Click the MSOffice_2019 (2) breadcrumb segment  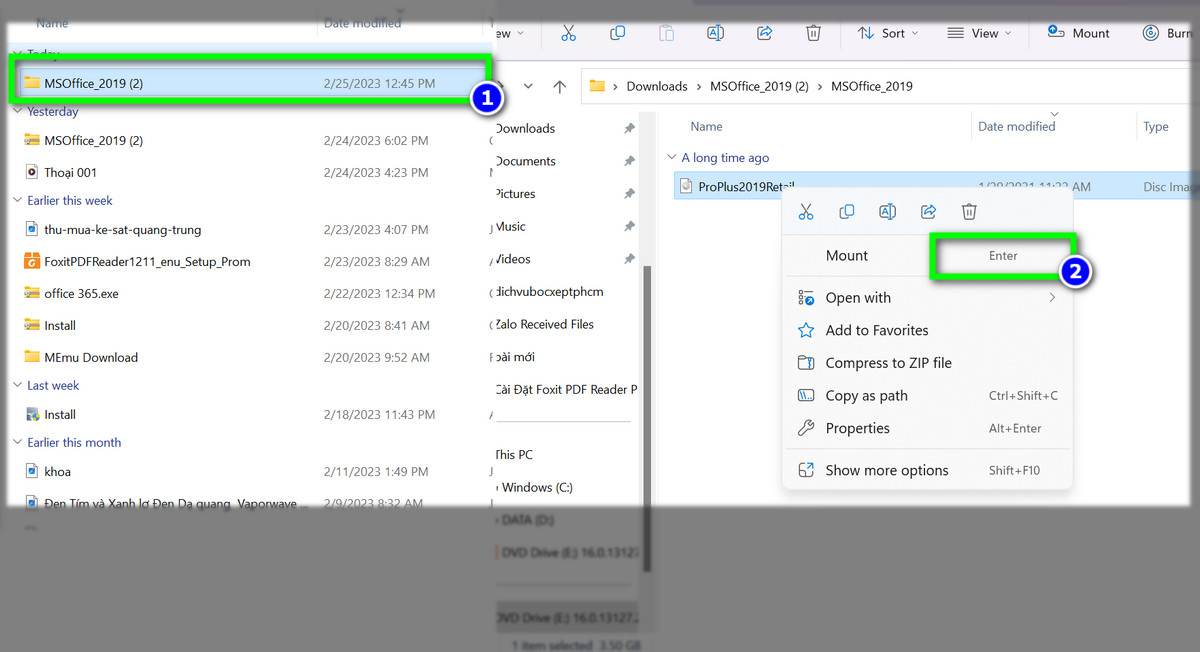click(x=759, y=86)
